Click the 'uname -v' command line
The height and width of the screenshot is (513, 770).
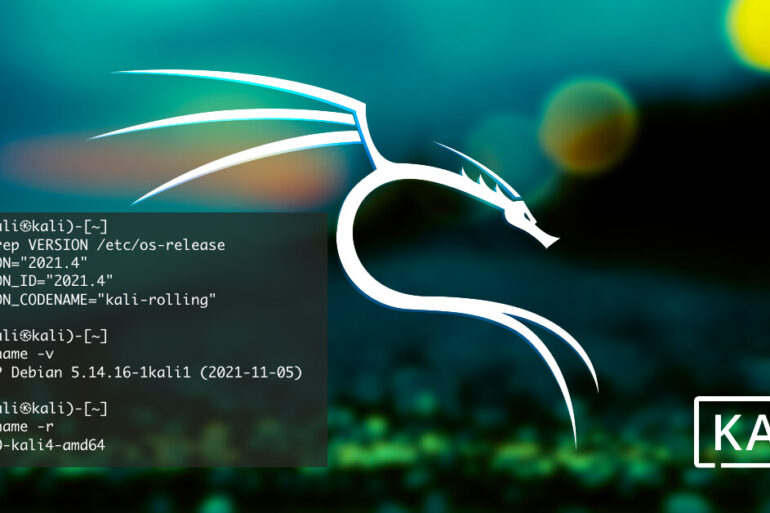tap(27, 354)
